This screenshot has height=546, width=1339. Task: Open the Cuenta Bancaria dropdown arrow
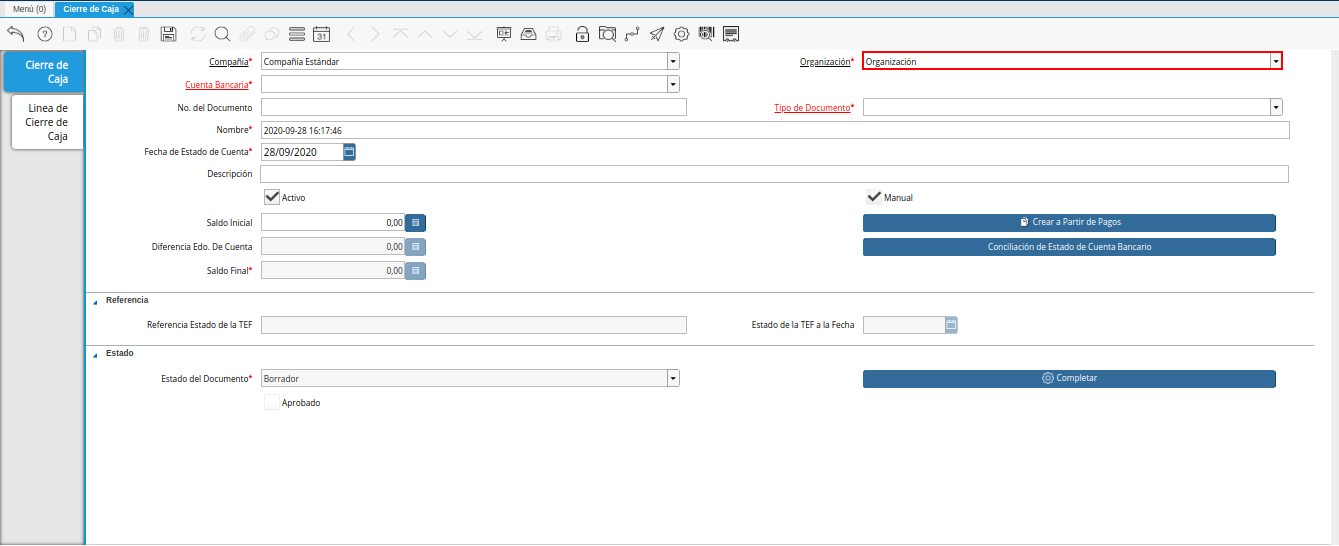click(673, 84)
